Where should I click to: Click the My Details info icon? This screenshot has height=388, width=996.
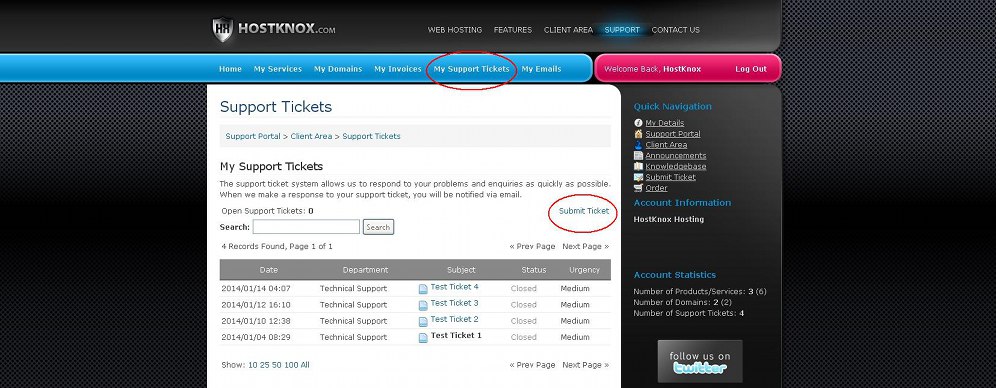(x=638, y=123)
